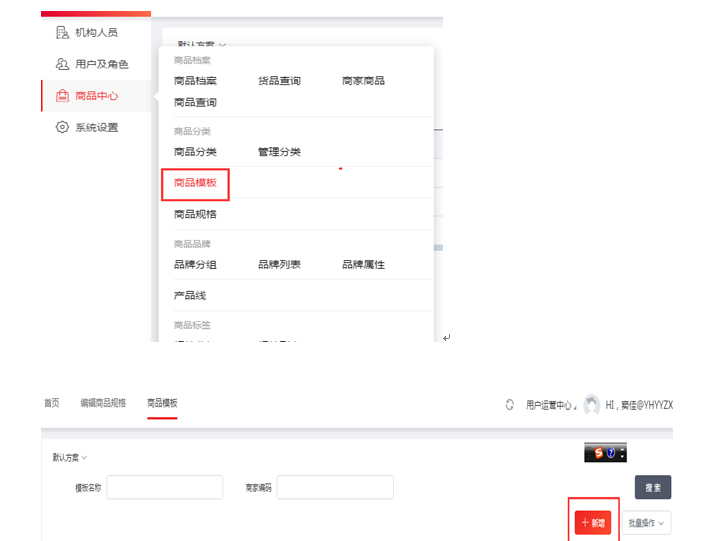Open 商品规格 menu entry
Screen dimensions: 710x541
point(195,214)
